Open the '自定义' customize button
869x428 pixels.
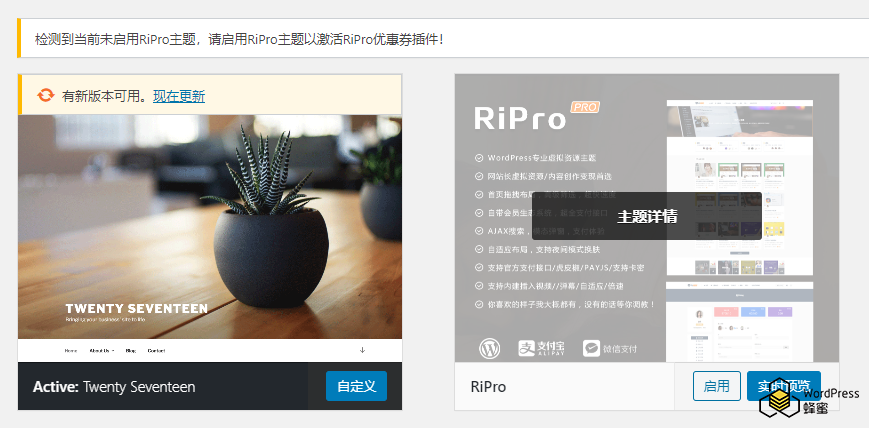356,386
